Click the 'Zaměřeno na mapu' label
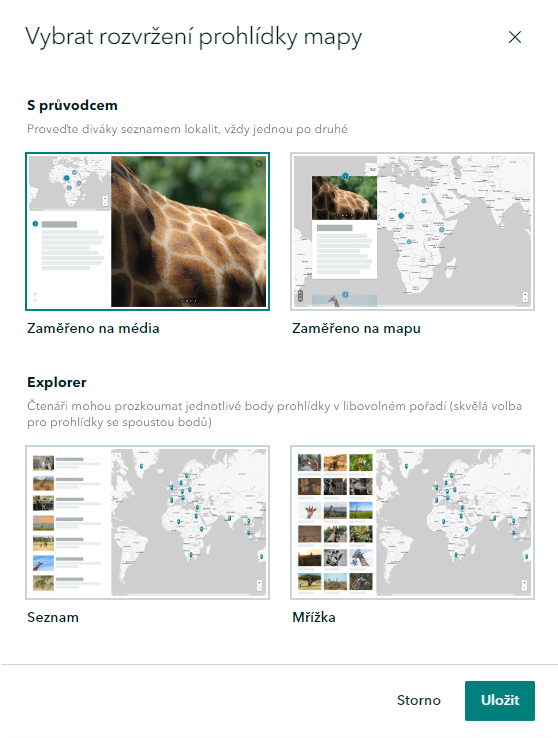Image resolution: width=558 pixels, height=738 pixels. pos(356,328)
